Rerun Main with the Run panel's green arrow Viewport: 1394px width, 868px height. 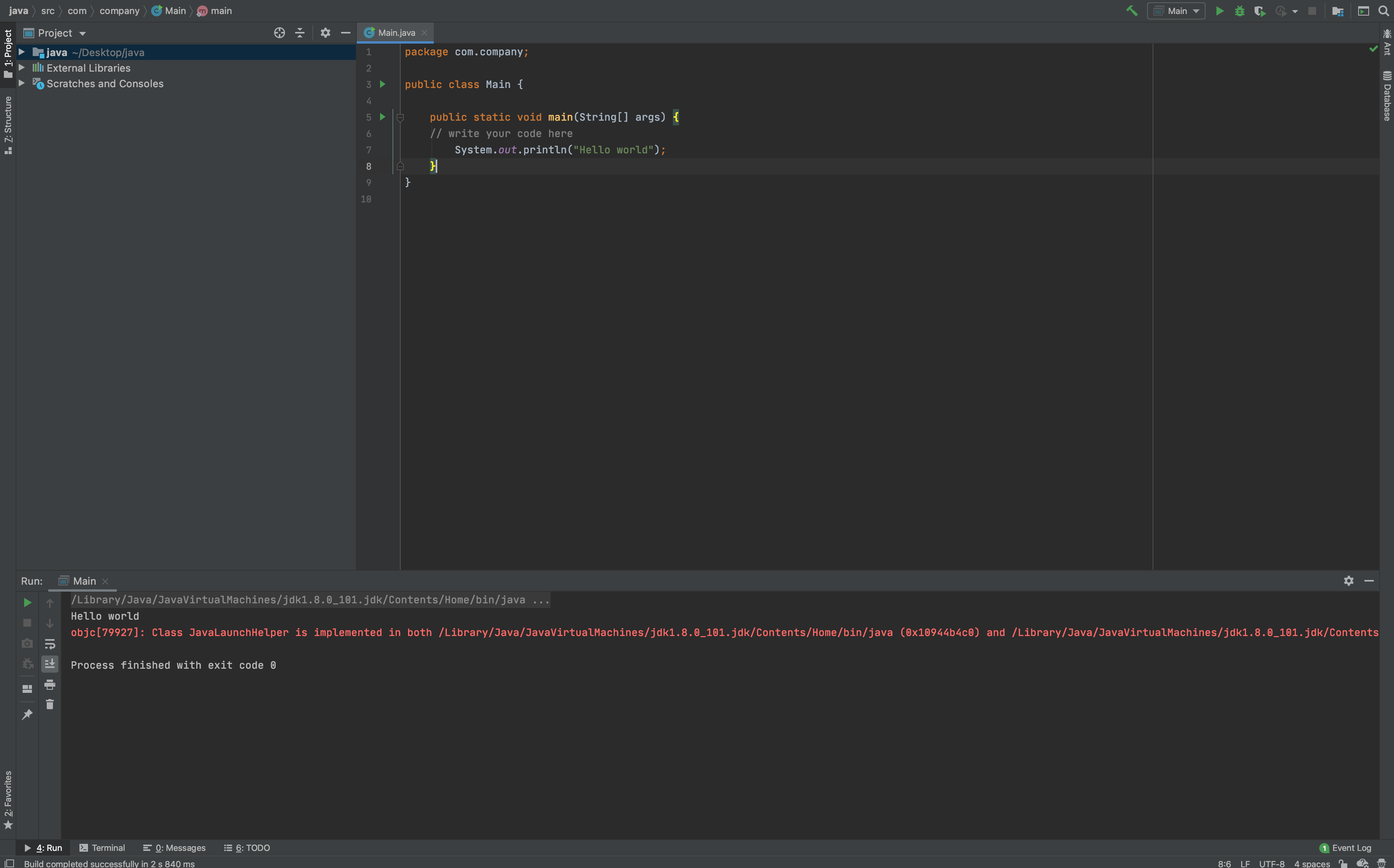[x=27, y=602]
